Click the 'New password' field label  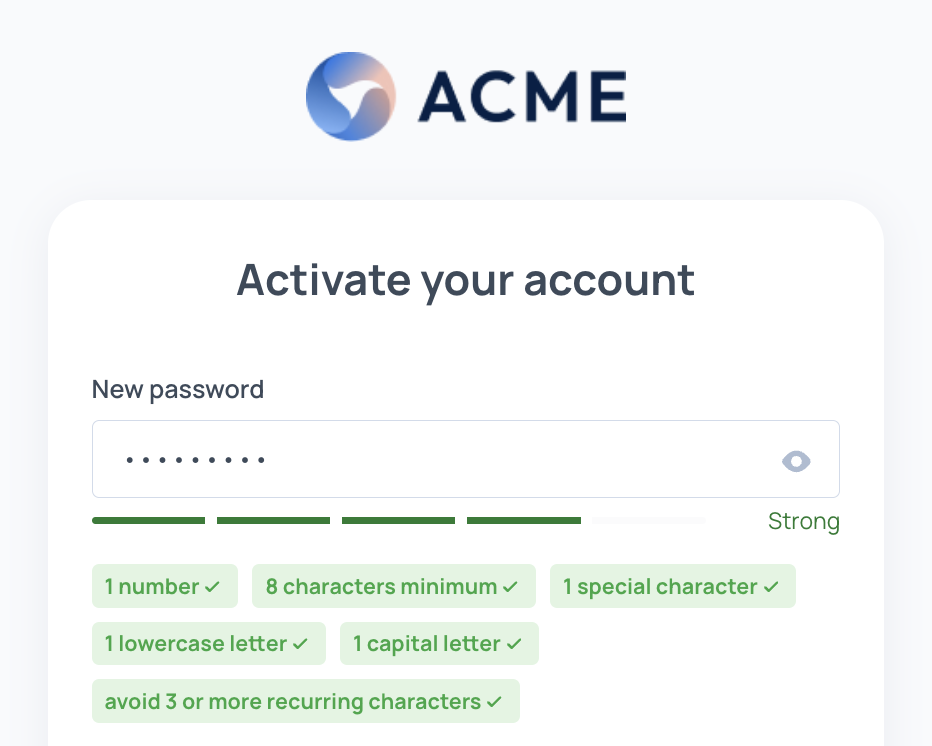click(177, 389)
